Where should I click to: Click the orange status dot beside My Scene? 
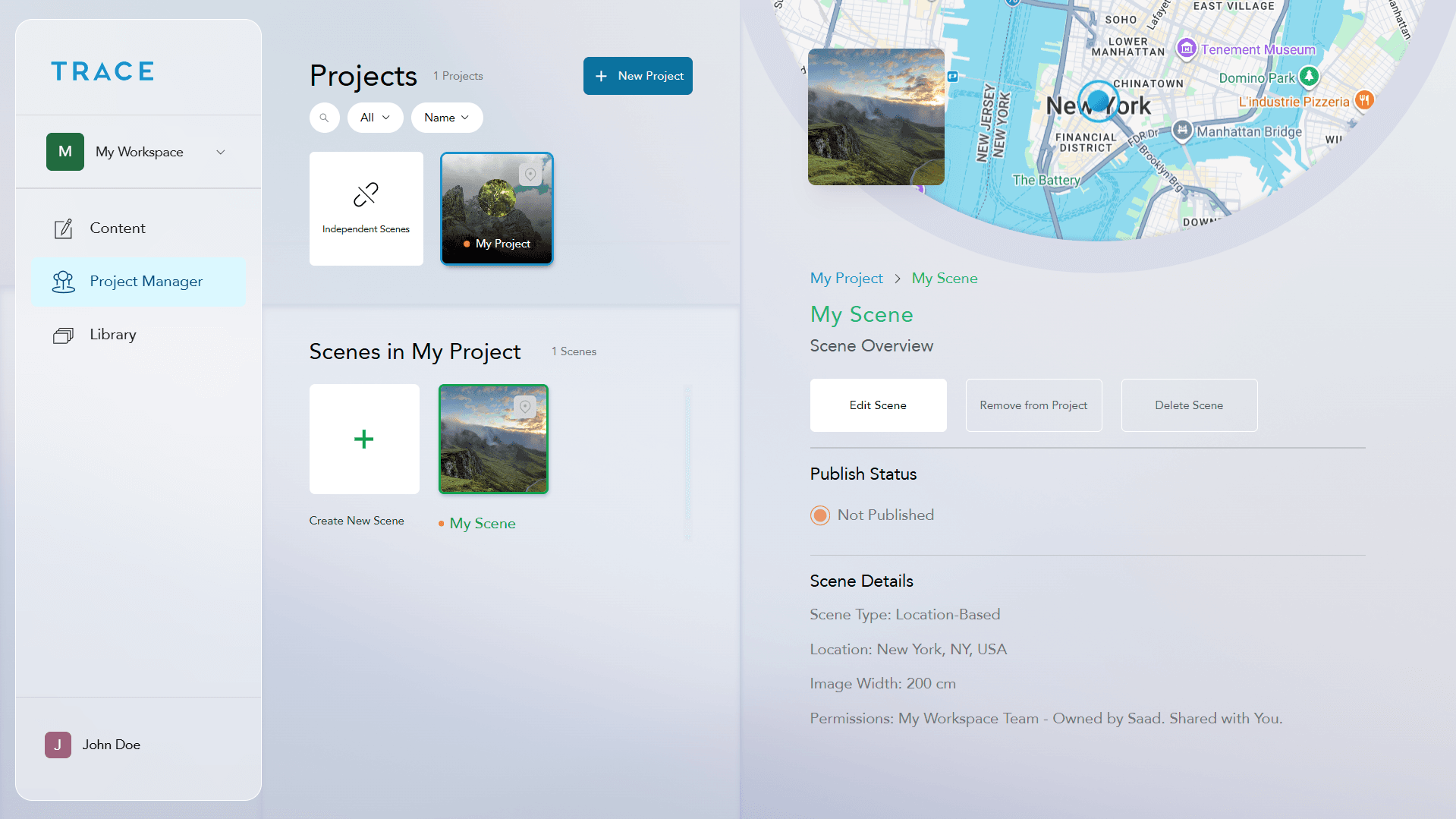(x=442, y=524)
